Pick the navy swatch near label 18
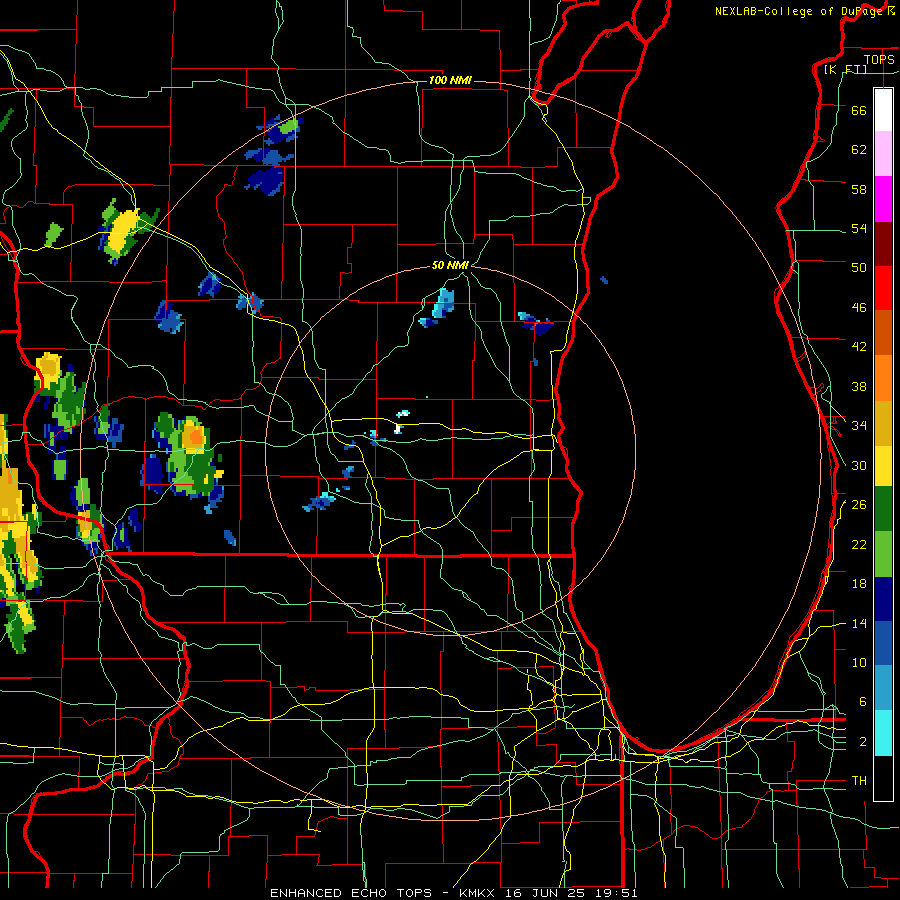The width and height of the screenshot is (900, 900). [883, 599]
